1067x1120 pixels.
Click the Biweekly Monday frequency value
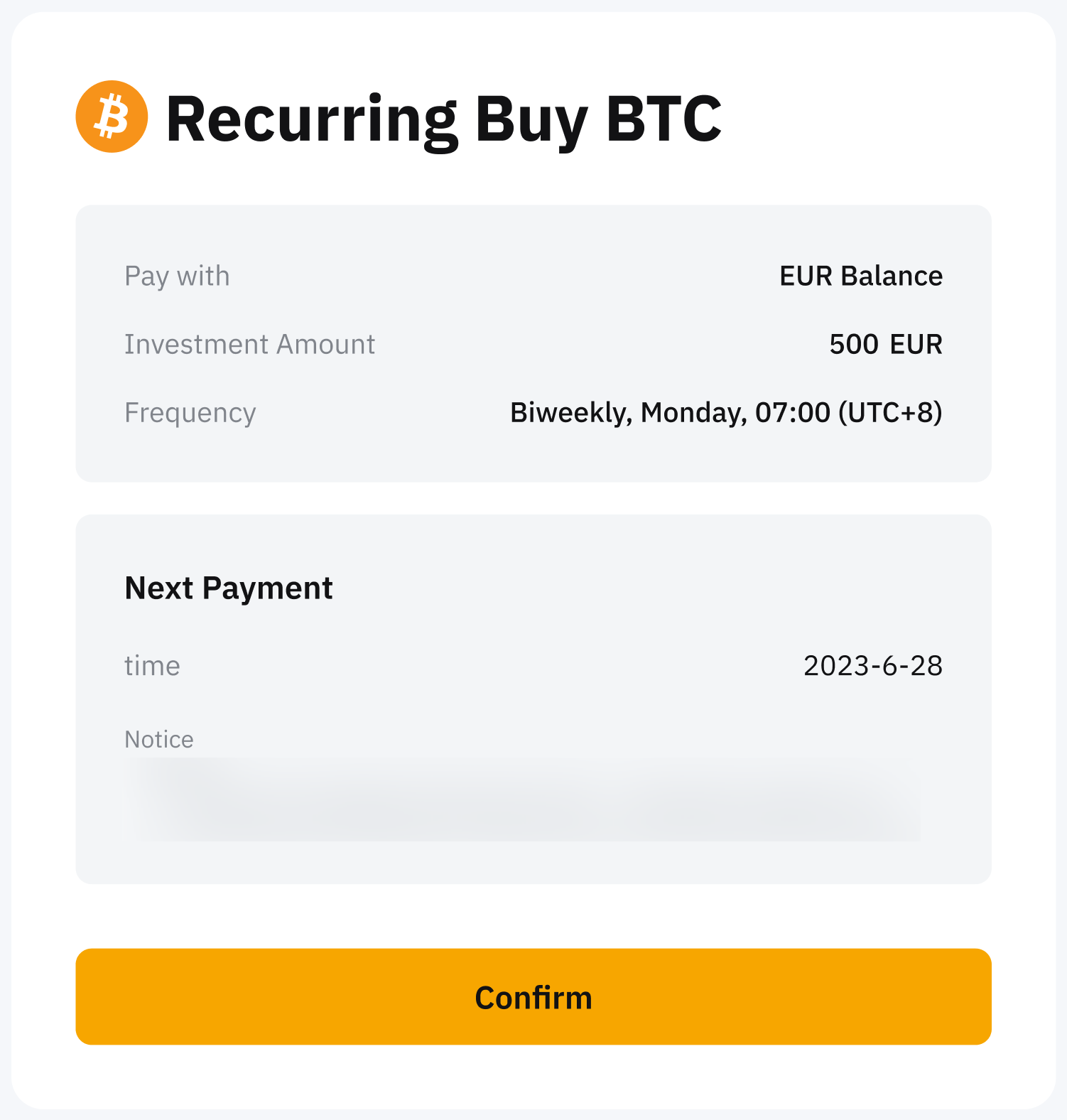coord(725,413)
